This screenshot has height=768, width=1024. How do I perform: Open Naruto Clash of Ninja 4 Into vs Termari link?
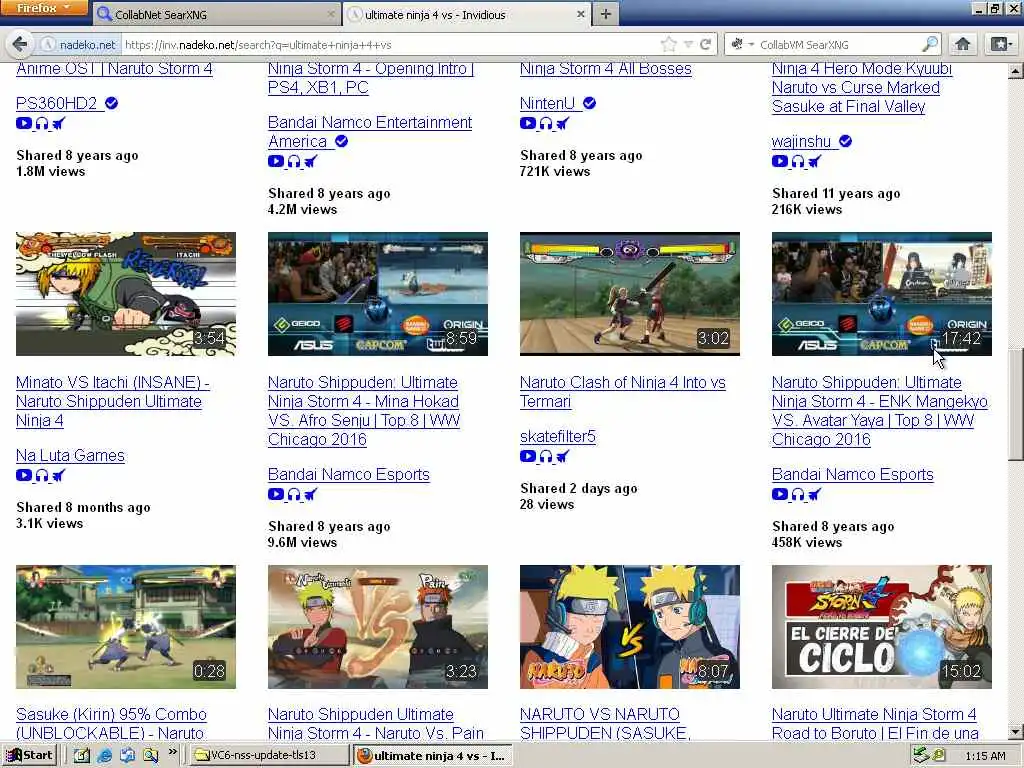pyautogui.click(x=622, y=392)
